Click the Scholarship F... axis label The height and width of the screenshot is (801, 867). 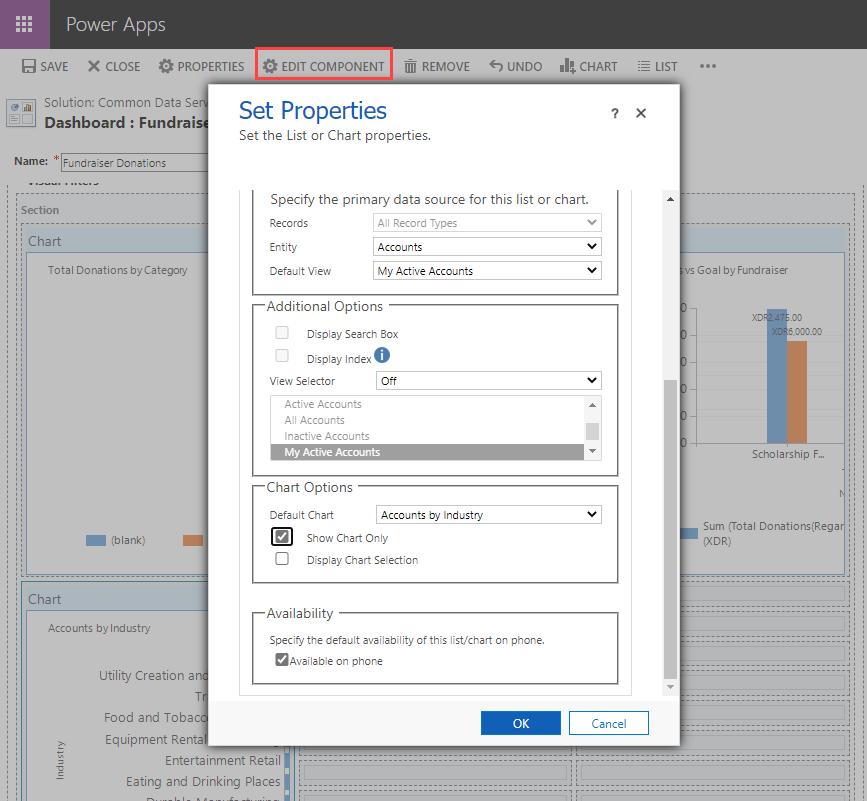tap(788, 454)
